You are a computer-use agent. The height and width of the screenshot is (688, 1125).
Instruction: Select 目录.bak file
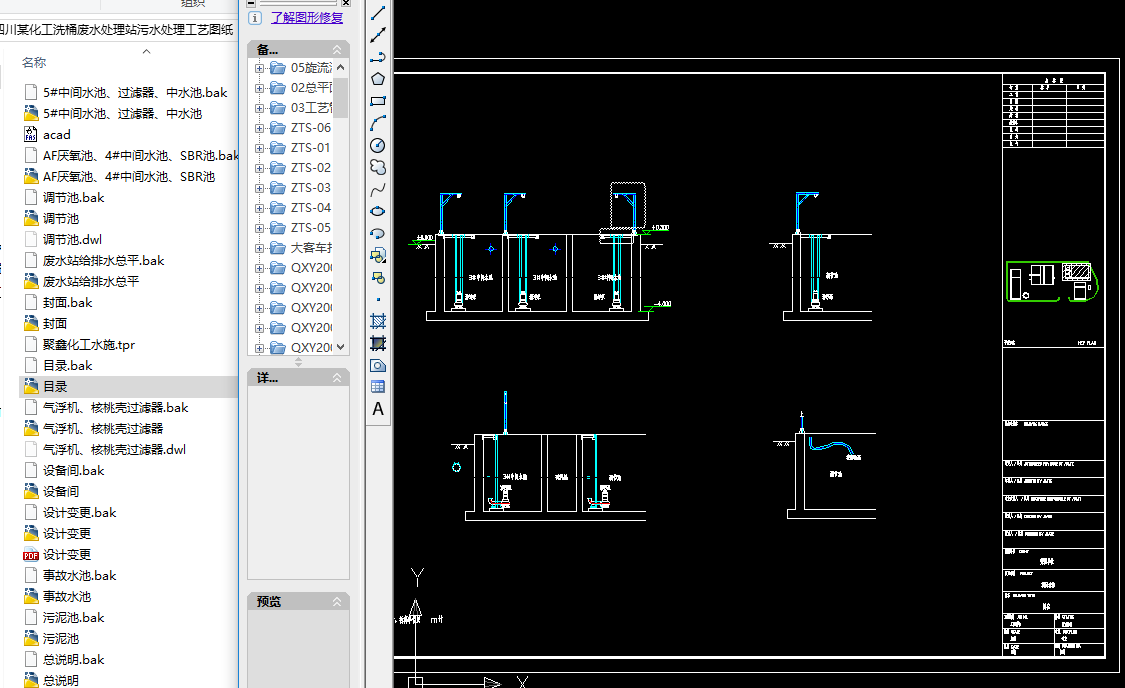click(67, 365)
